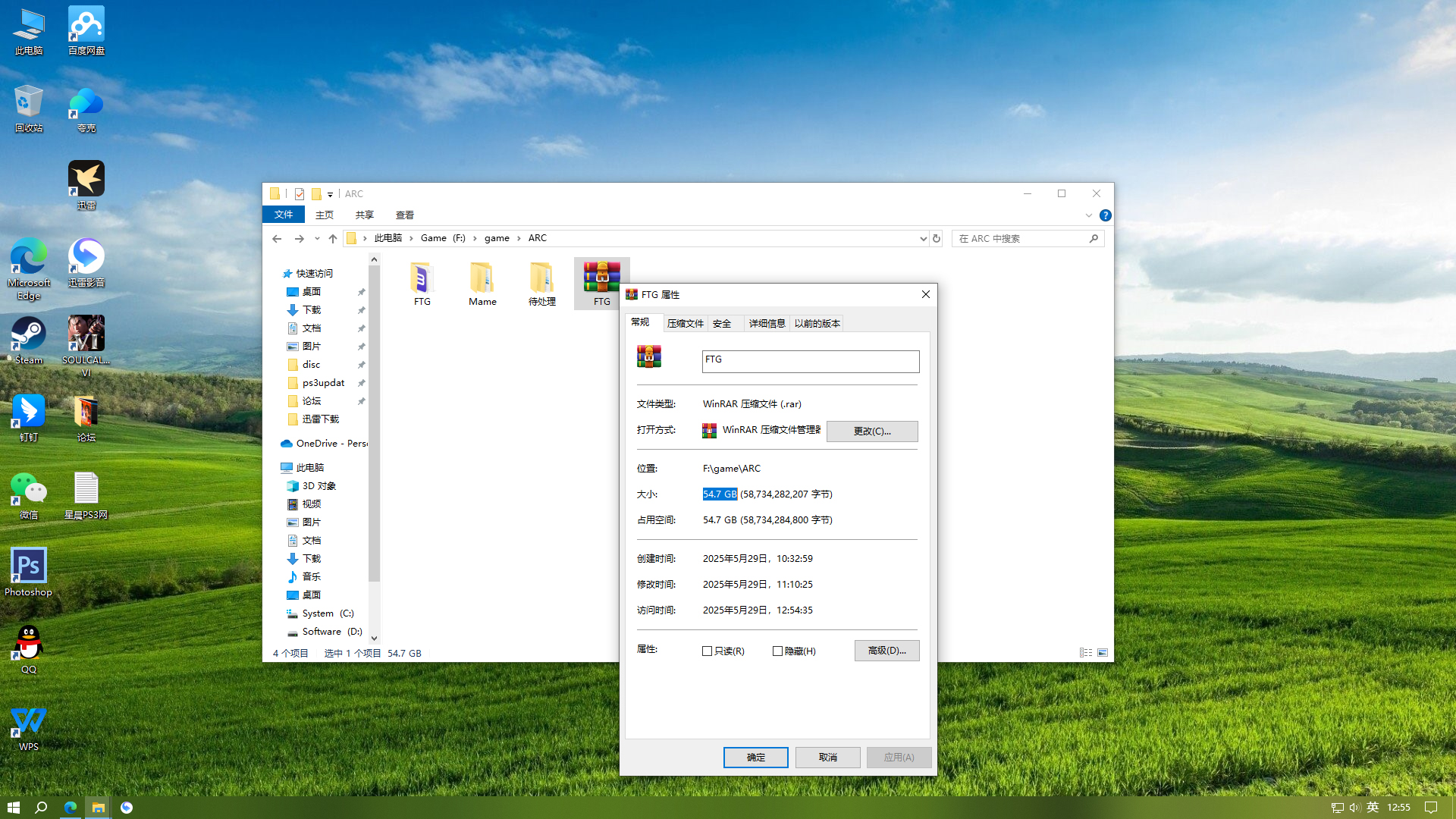Screen dimensions: 1456x819
Task: Open the Windows Start menu
Action: click(x=14, y=808)
